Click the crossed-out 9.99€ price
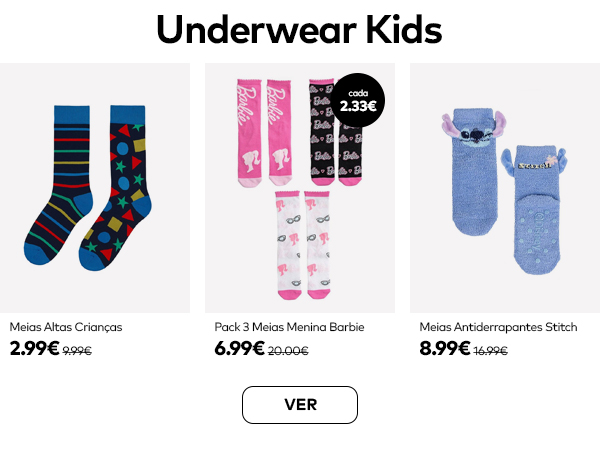Image resolution: width=600 pixels, height=464 pixels. point(77,351)
